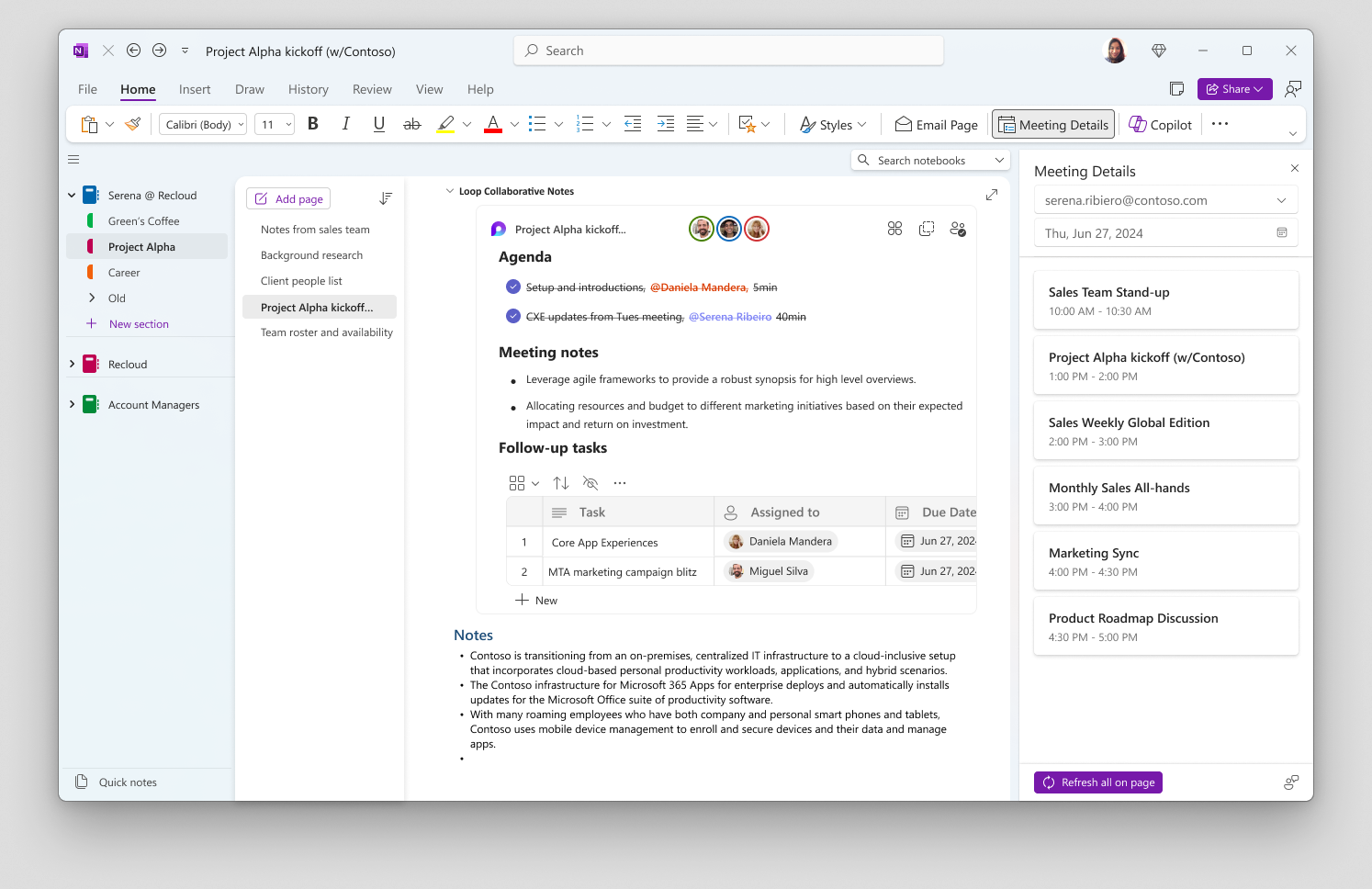This screenshot has width=1372, height=889.
Task: Go forward to next page
Action: click(x=160, y=51)
